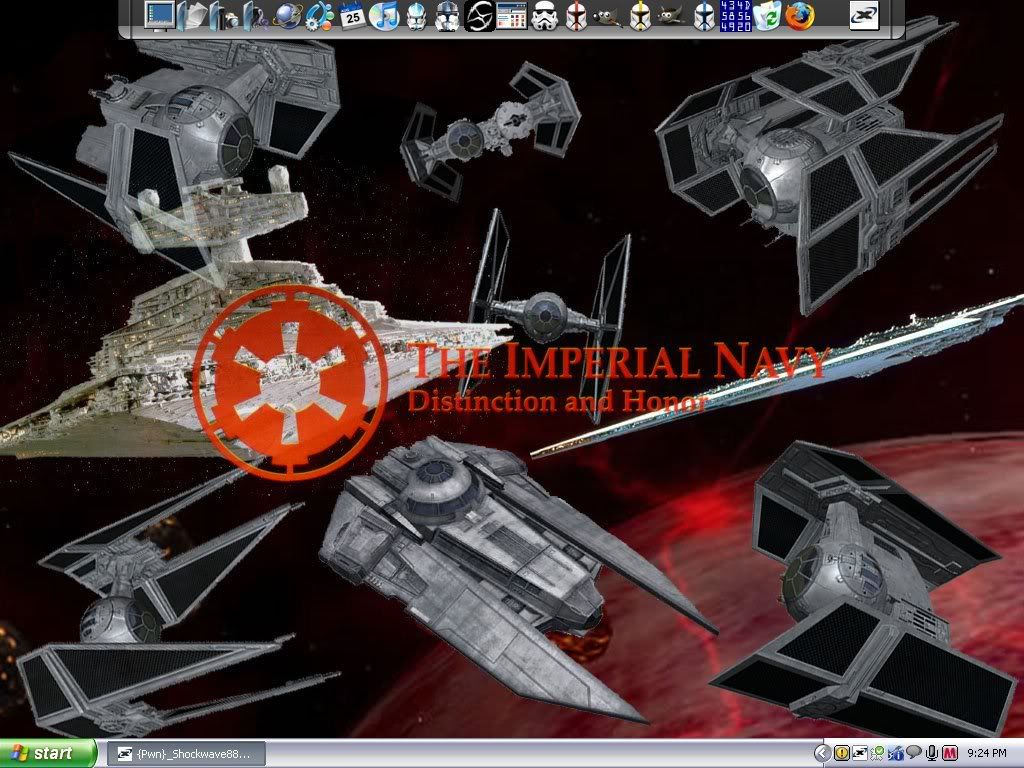Click the 9:24 PM system clock
This screenshot has width=1024, height=768.
tap(987, 754)
